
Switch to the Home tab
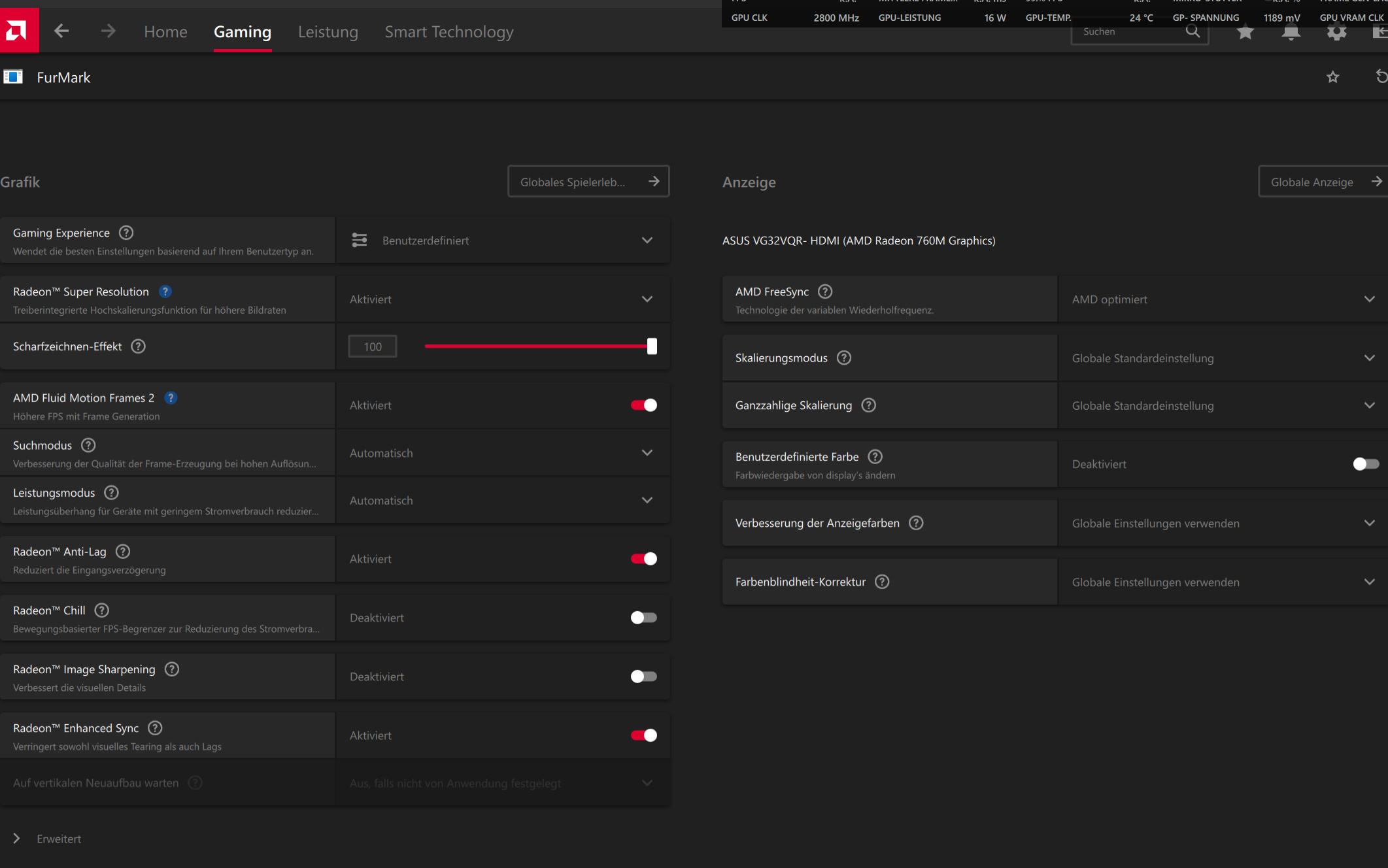coord(165,31)
